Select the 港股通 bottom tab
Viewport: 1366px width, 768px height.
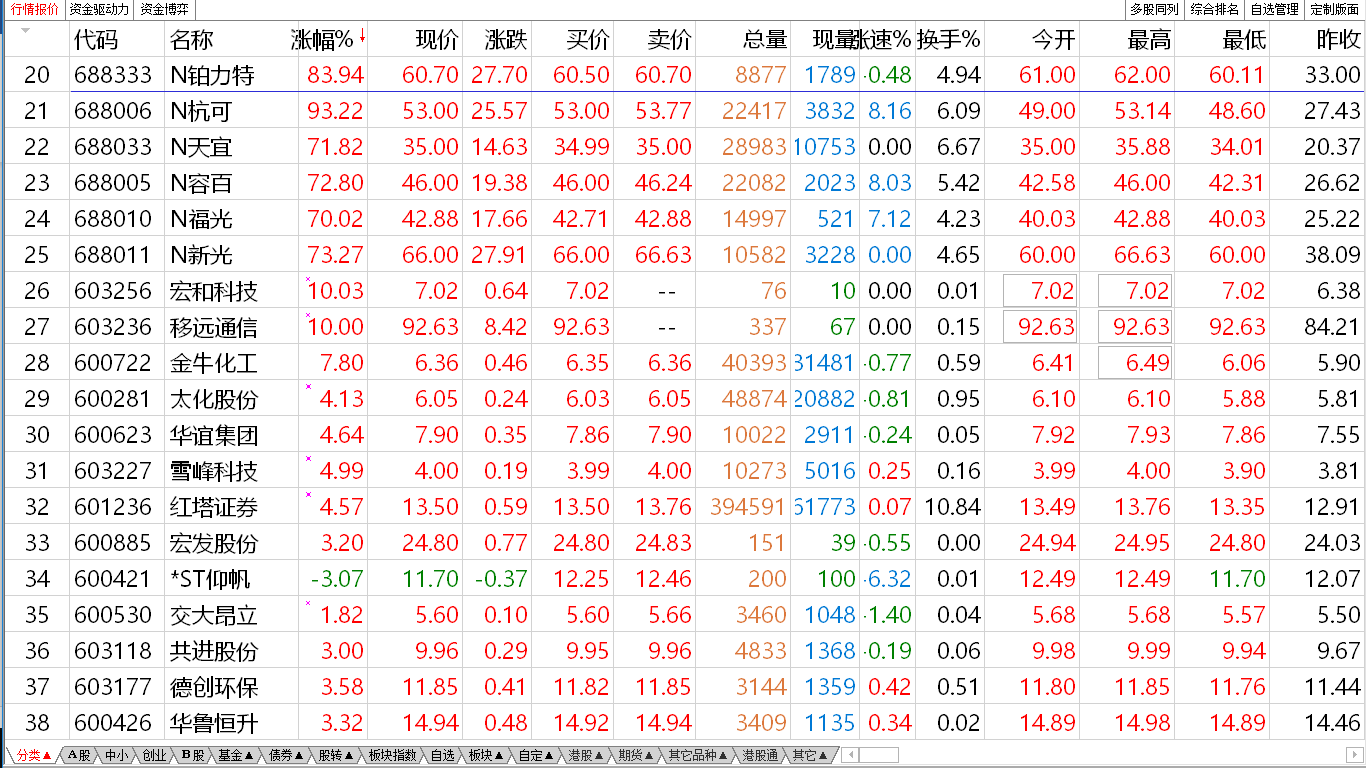[761, 755]
